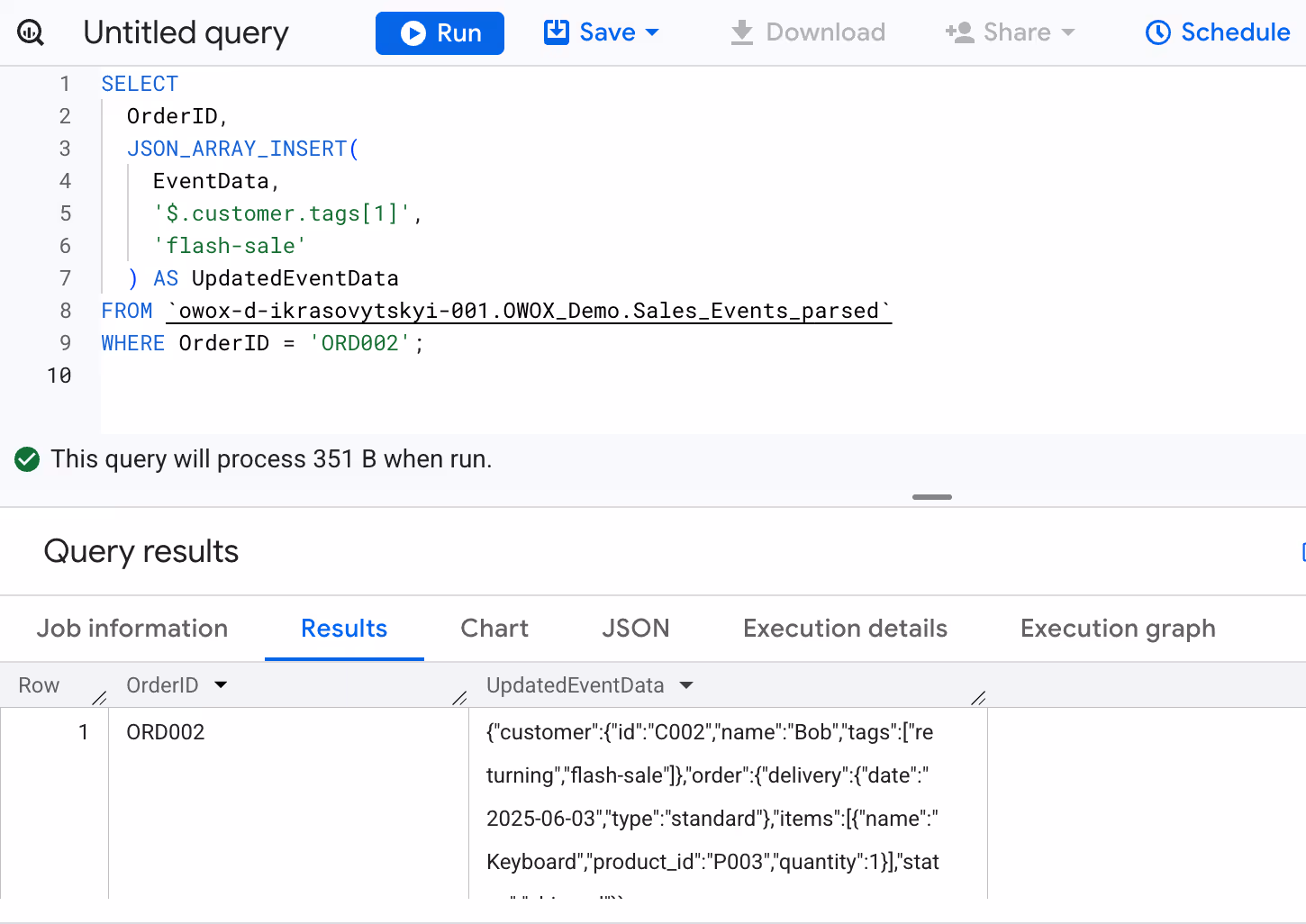The image size is (1306, 924).
Task: Click the Download arrow icon
Action: click(x=742, y=32)
